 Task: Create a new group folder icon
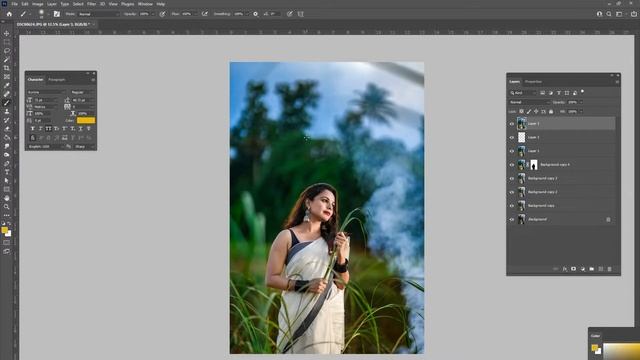591,269
